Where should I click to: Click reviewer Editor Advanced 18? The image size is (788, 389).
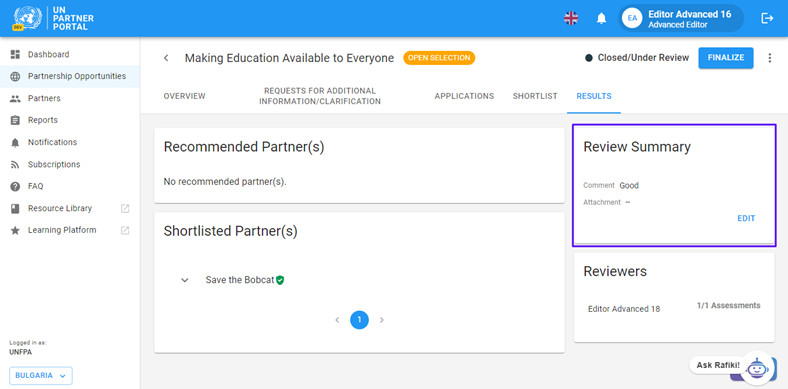pyautogui.click(x=624, y=309)
